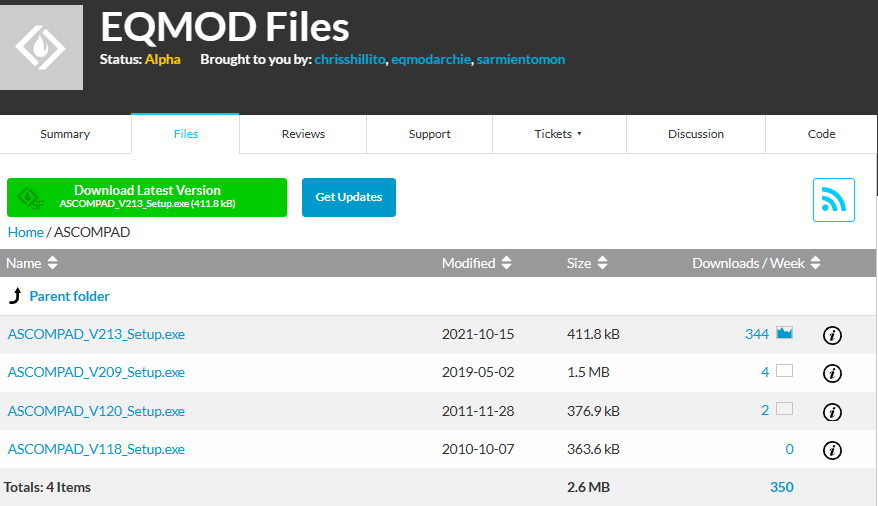Open download stats chart for V213 row

click(784, 333)
